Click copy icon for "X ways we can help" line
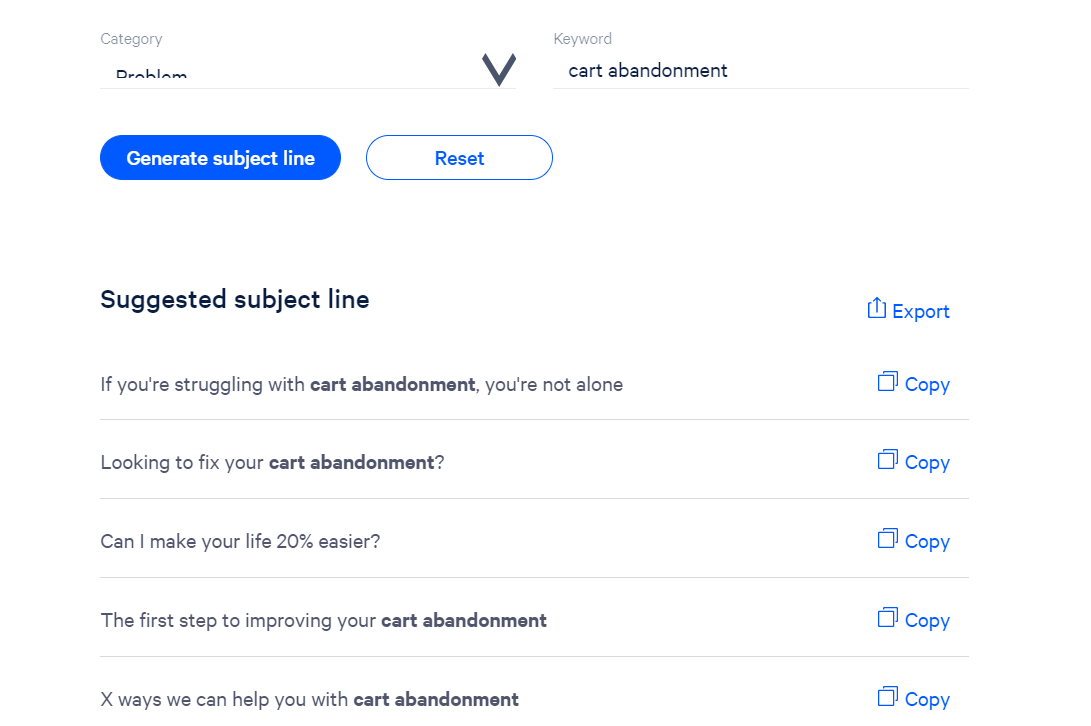This screenshot has width=1091, height=726. coord(888,697)
